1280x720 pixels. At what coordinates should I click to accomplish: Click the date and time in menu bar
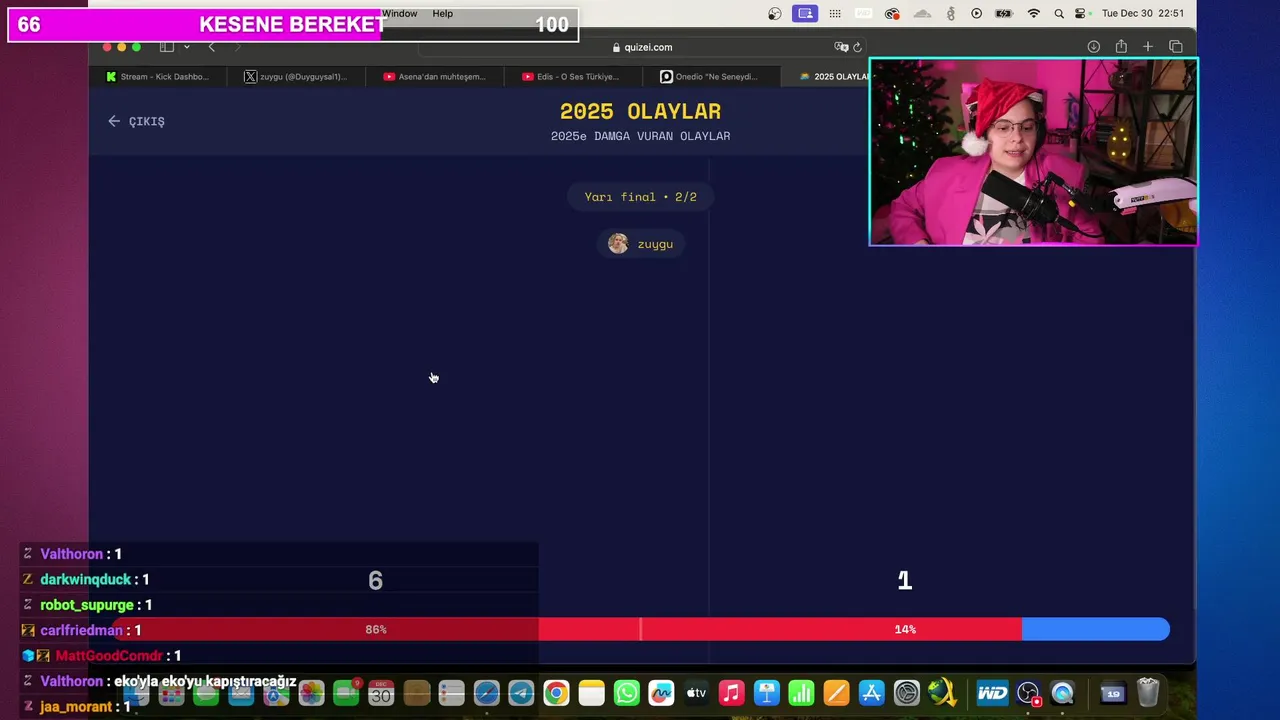point(1143,14)
